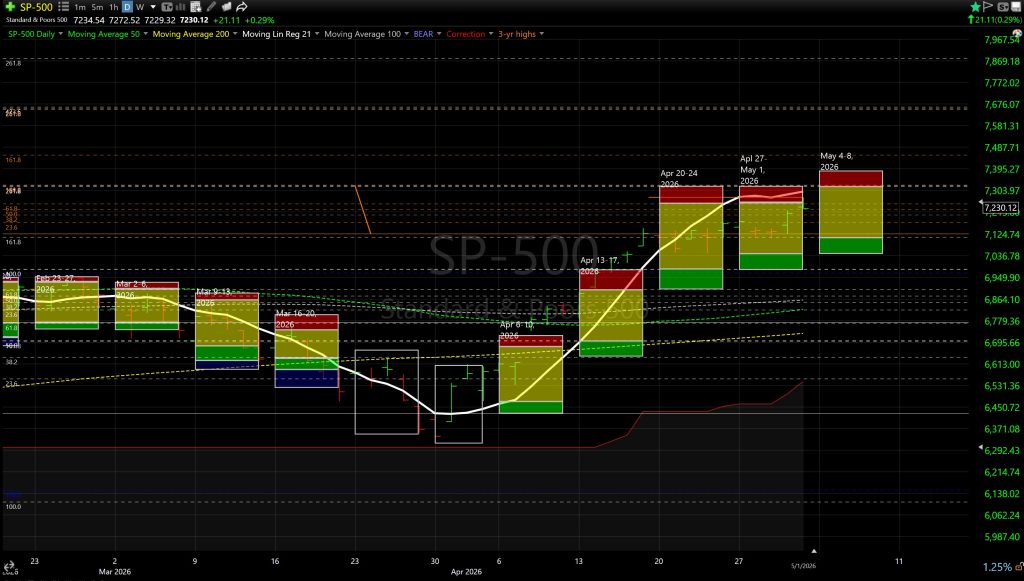Click the green plus add-symbol icon
The height and width of the screenshot is (581, 1024).
coord(10,7)
